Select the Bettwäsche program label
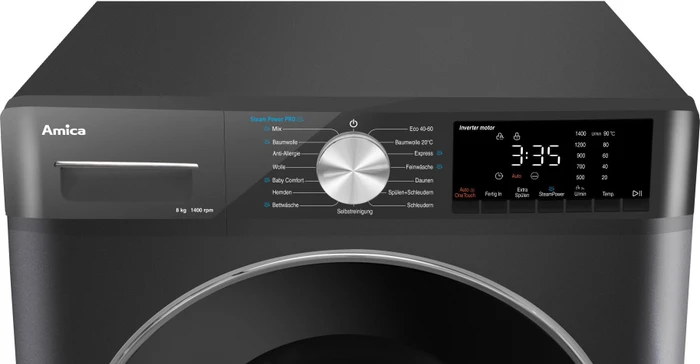This screenshot has width=700, height=364. coord(285,205)
